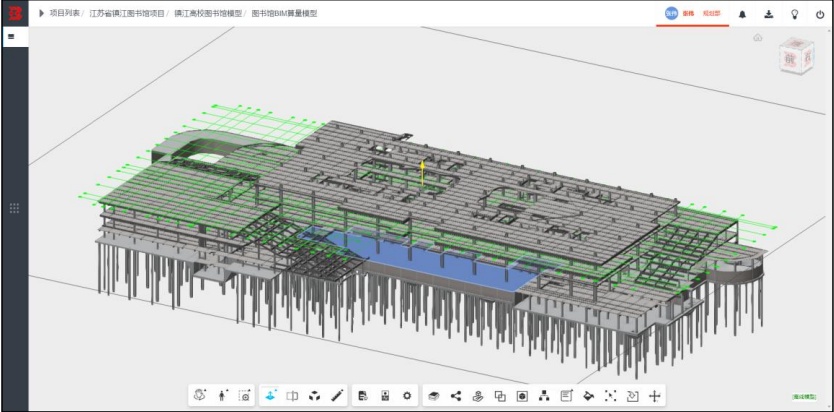834x412 pixels.
Task: Click the power logout icon
Action: click(820, 14)
